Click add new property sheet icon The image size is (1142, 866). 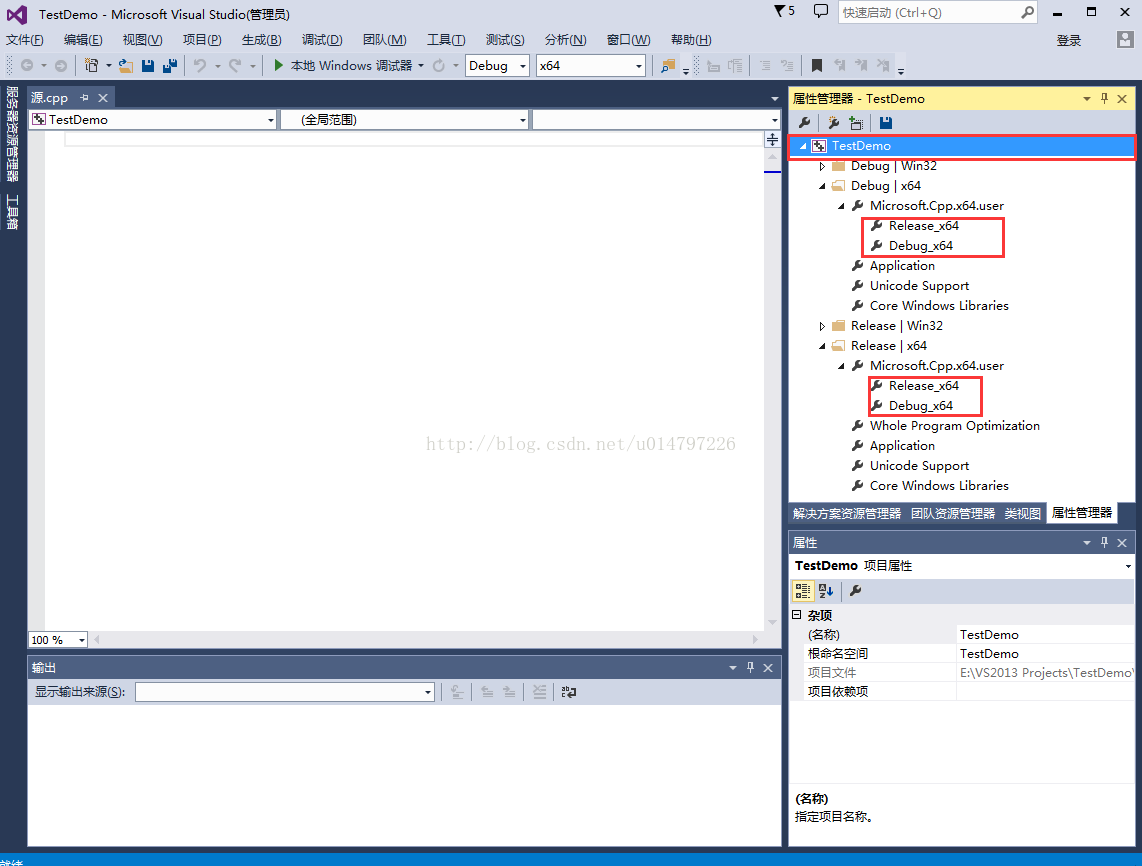(833, 122)
